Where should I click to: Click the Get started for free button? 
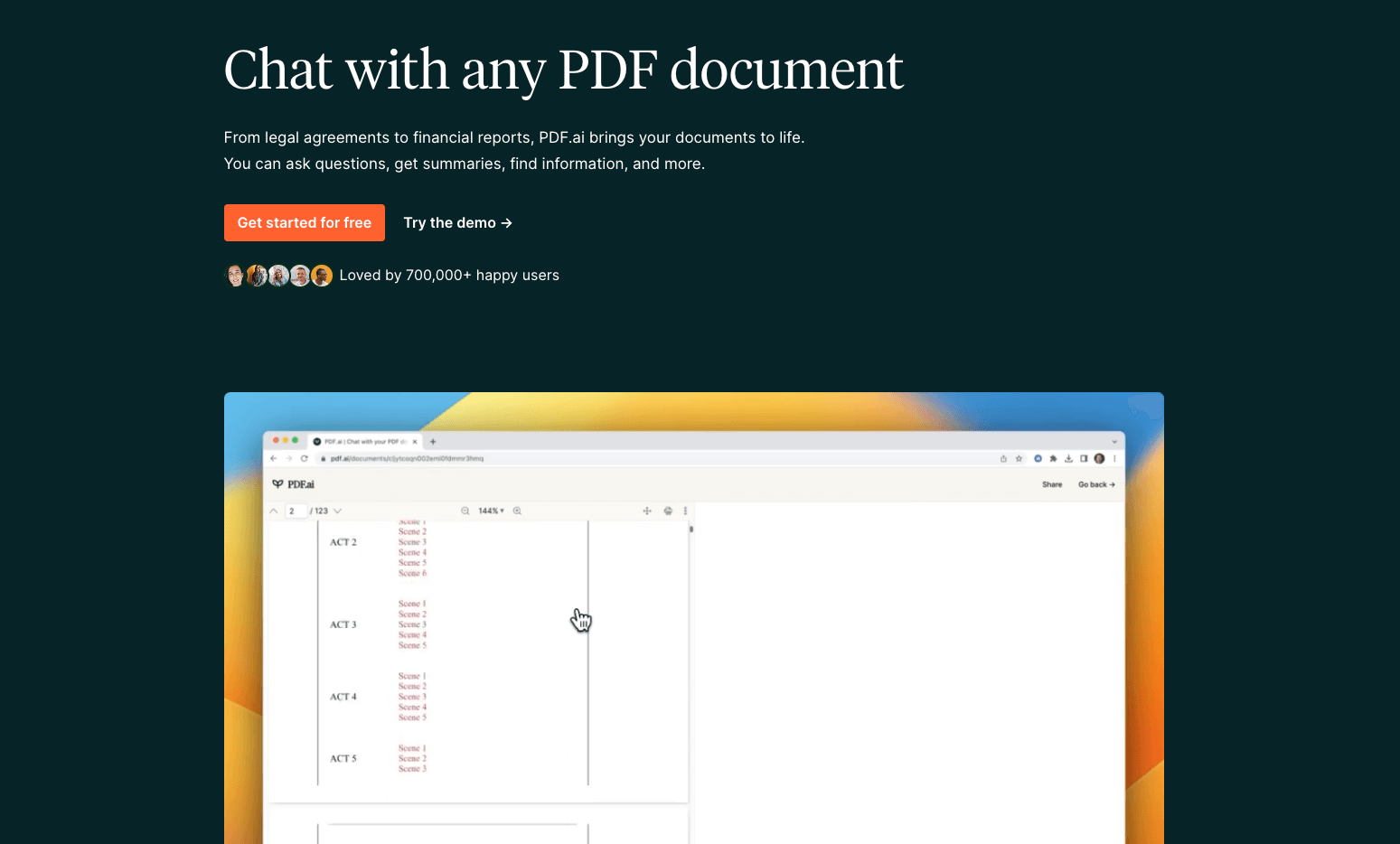305,222
